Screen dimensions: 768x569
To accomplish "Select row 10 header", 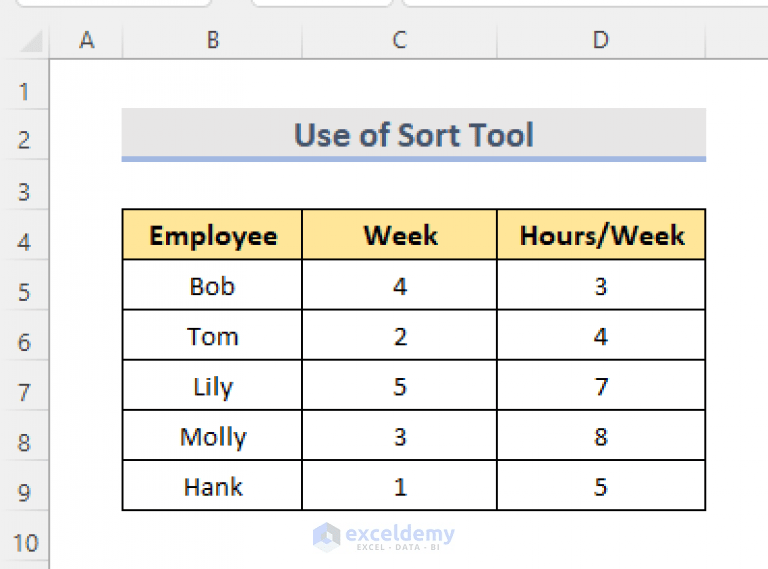I will click(x=24, y=536).
